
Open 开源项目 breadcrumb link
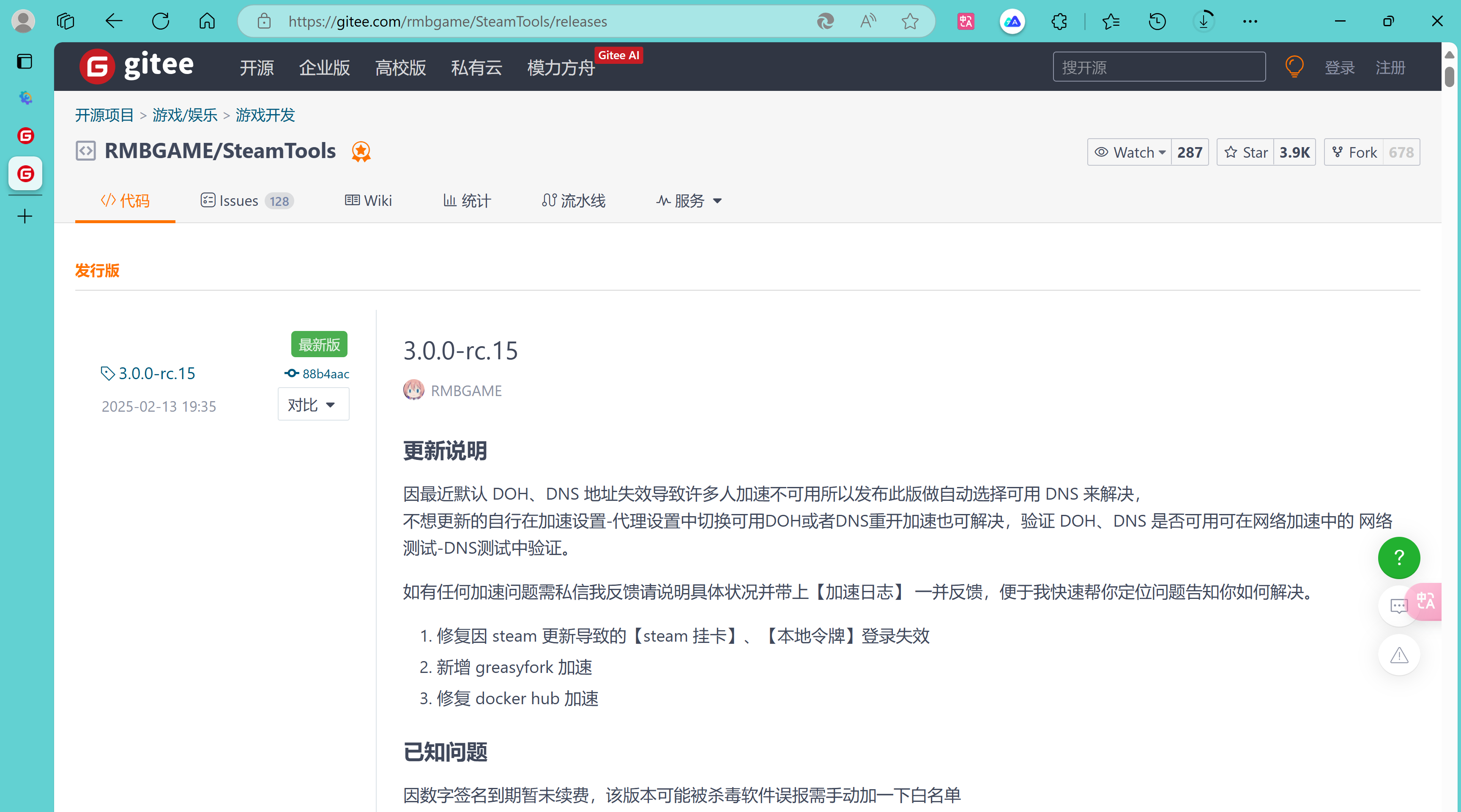[104, 115]
